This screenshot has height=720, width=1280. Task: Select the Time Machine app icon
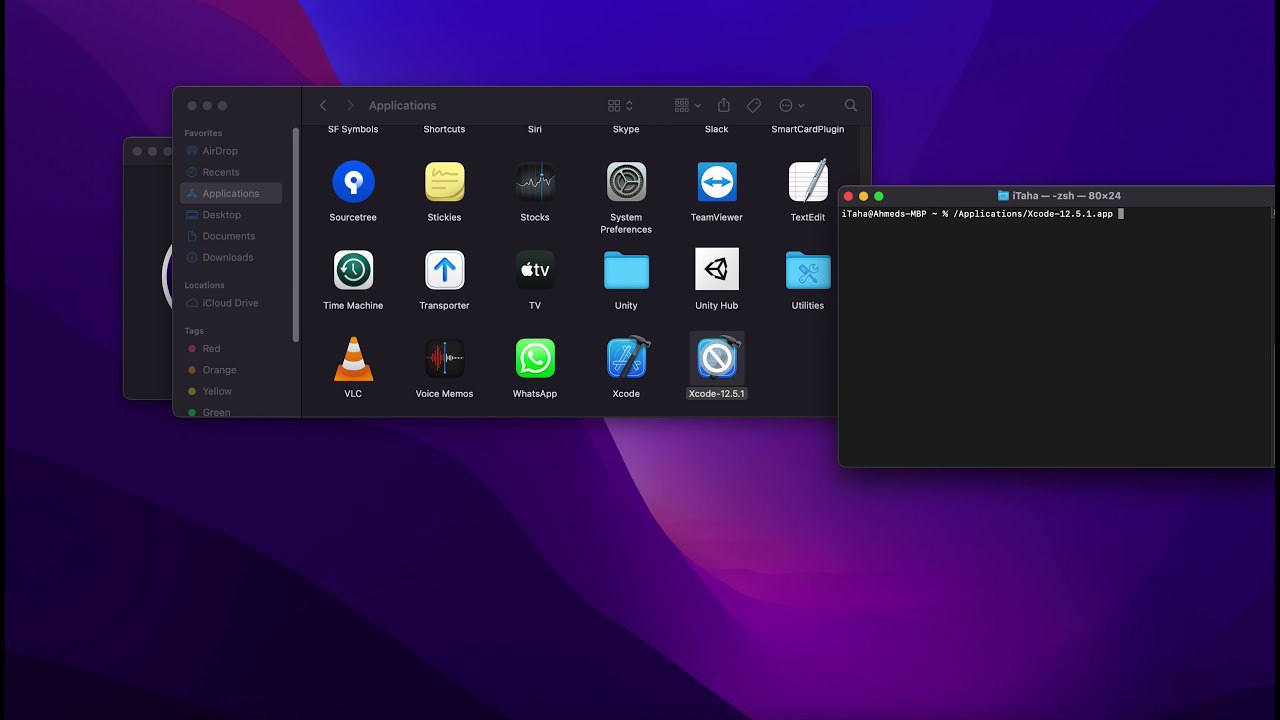coord(353,270)
